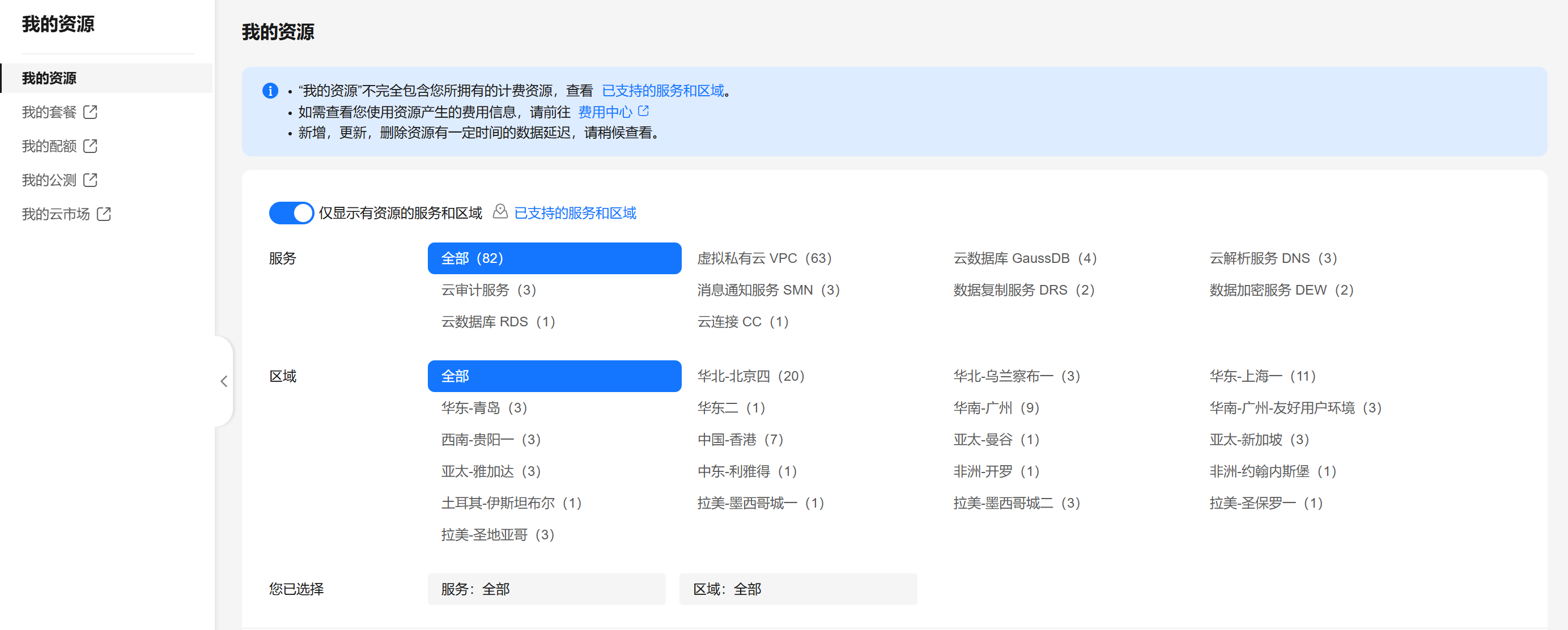
Task: Click the 服务：全部 selected filter box
Action: 546,589
